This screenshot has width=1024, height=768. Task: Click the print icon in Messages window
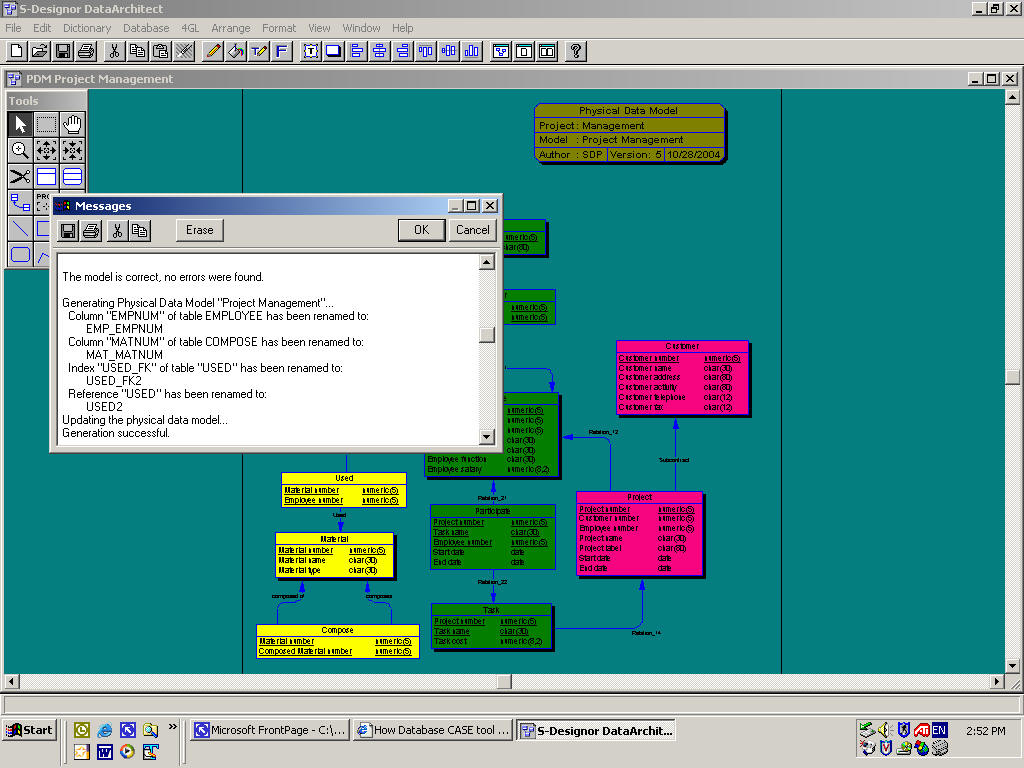tap(91, 230)
